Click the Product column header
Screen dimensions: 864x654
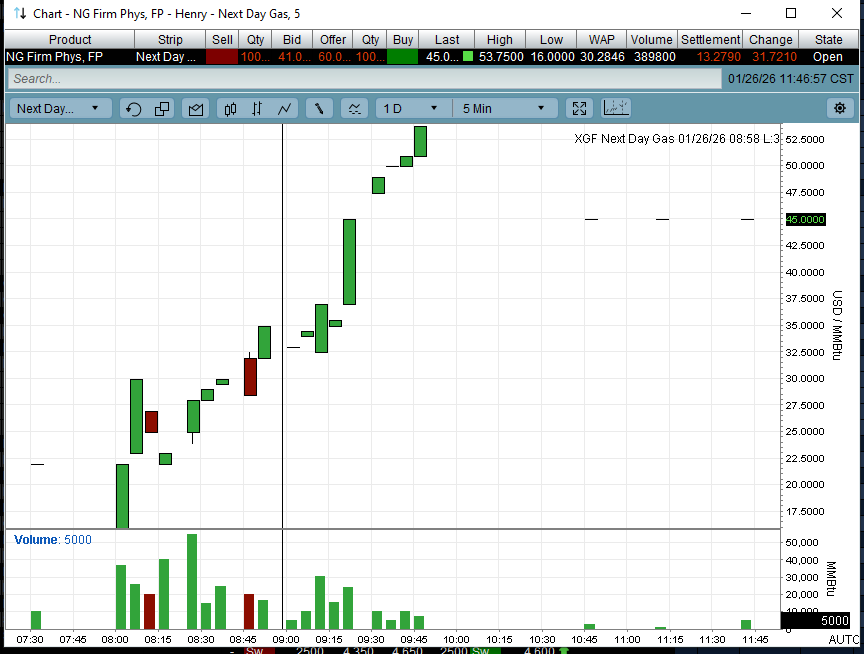[70, 40]
